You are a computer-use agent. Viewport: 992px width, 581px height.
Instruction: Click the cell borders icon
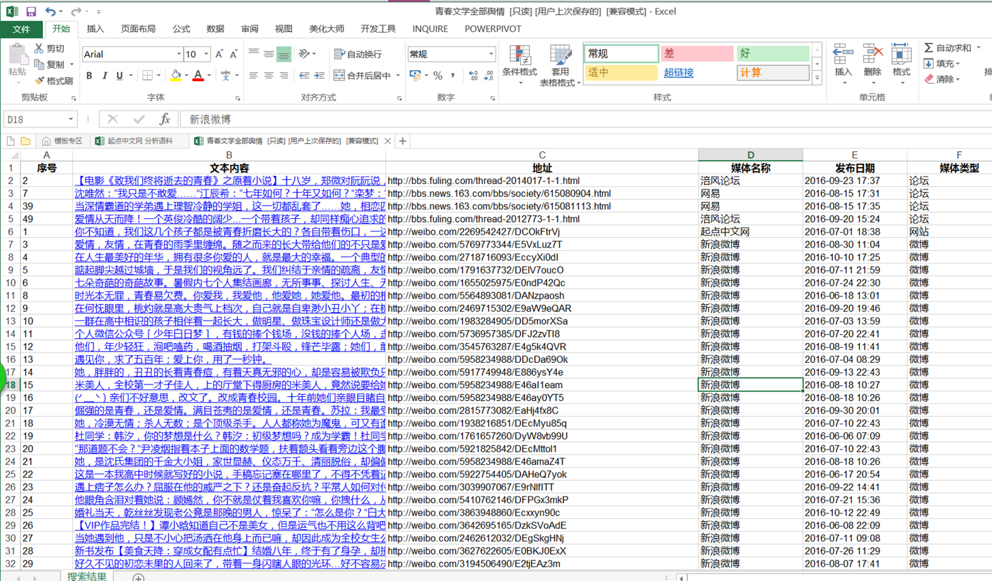point(147,75)
